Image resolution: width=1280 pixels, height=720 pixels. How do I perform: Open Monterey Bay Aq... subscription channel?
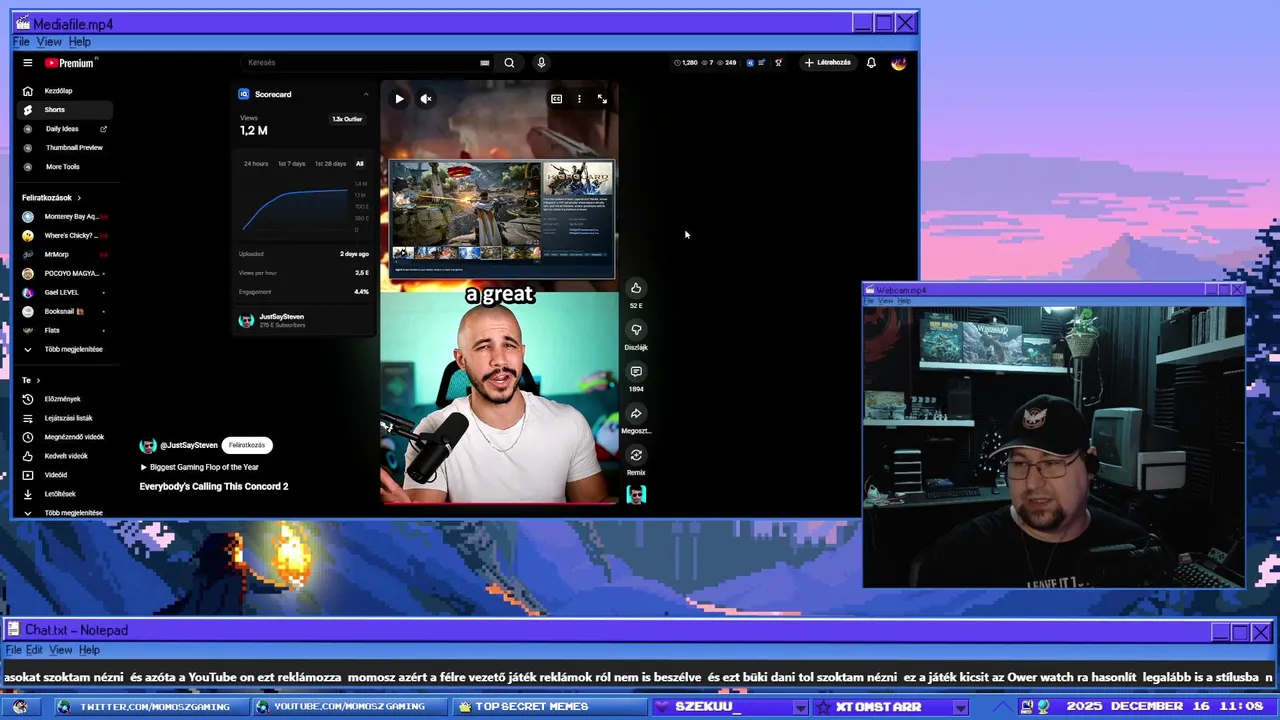65,217
